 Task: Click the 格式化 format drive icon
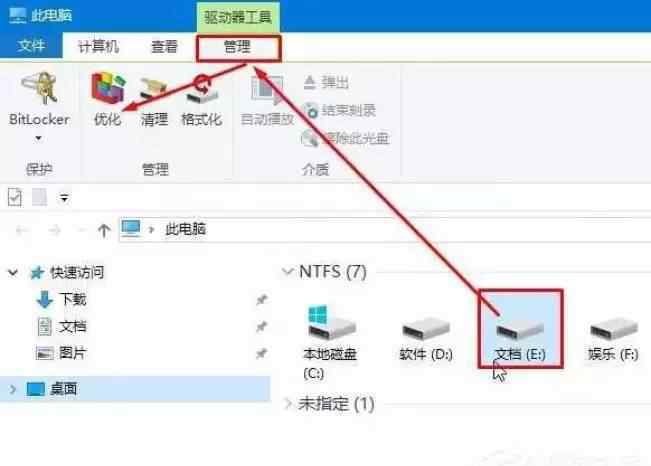pyautogui.click(x=201, y=90)
